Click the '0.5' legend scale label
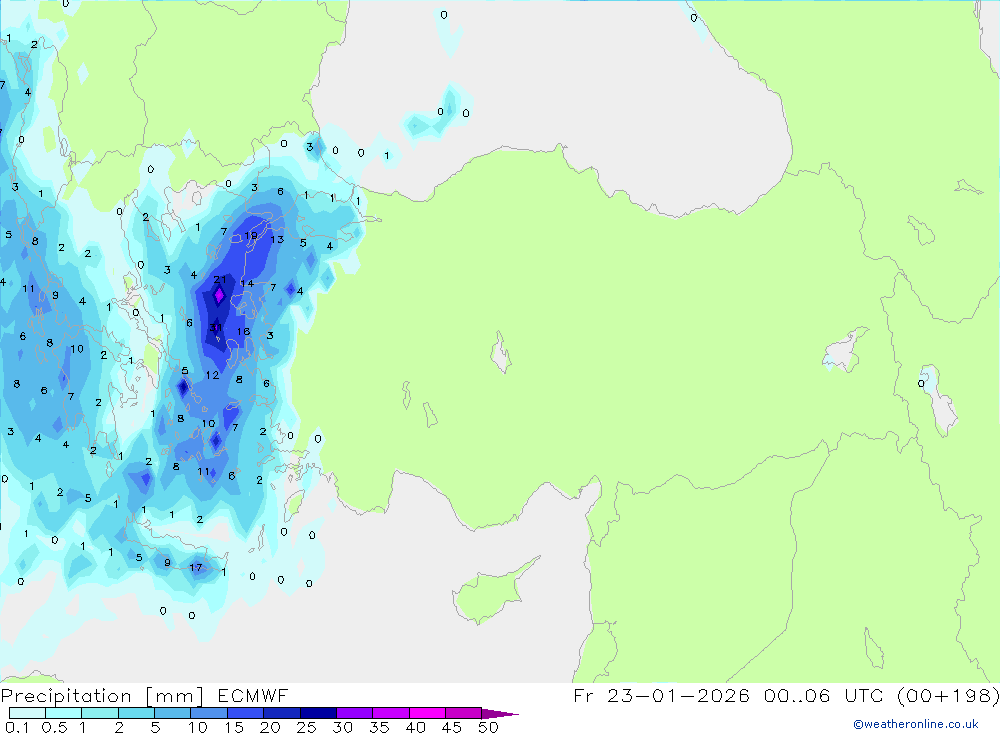1000x733 pixels. click(x=54, y=727)
